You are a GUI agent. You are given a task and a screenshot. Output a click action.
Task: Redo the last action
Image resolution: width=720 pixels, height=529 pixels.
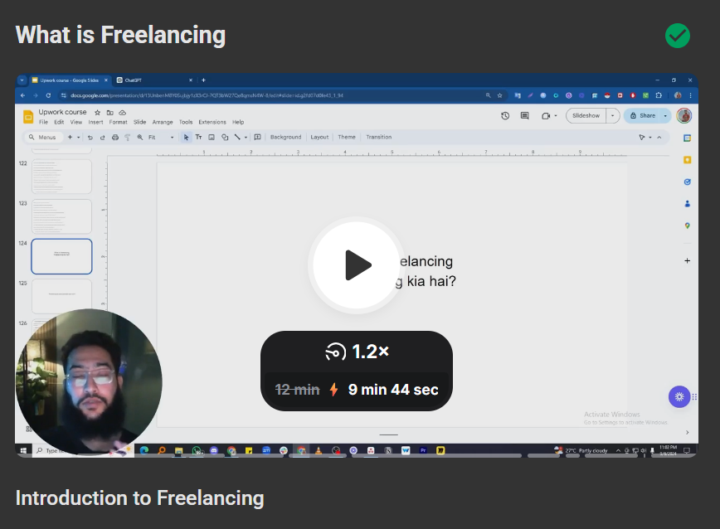[x=102, y=137]
